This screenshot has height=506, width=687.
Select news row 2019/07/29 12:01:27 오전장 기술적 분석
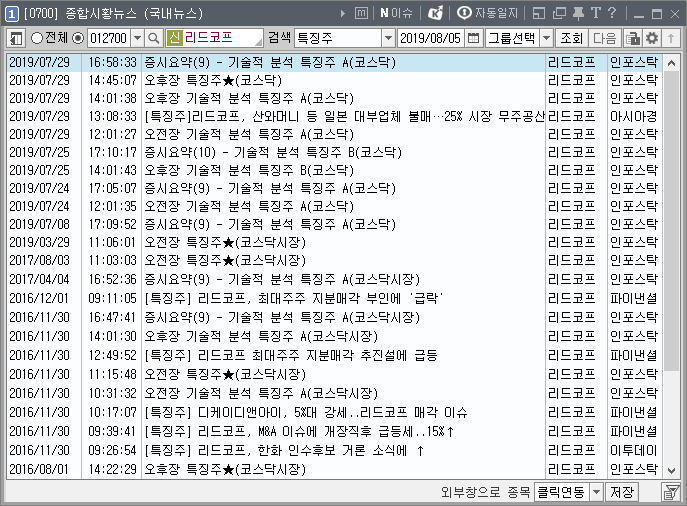pos(335,134)
